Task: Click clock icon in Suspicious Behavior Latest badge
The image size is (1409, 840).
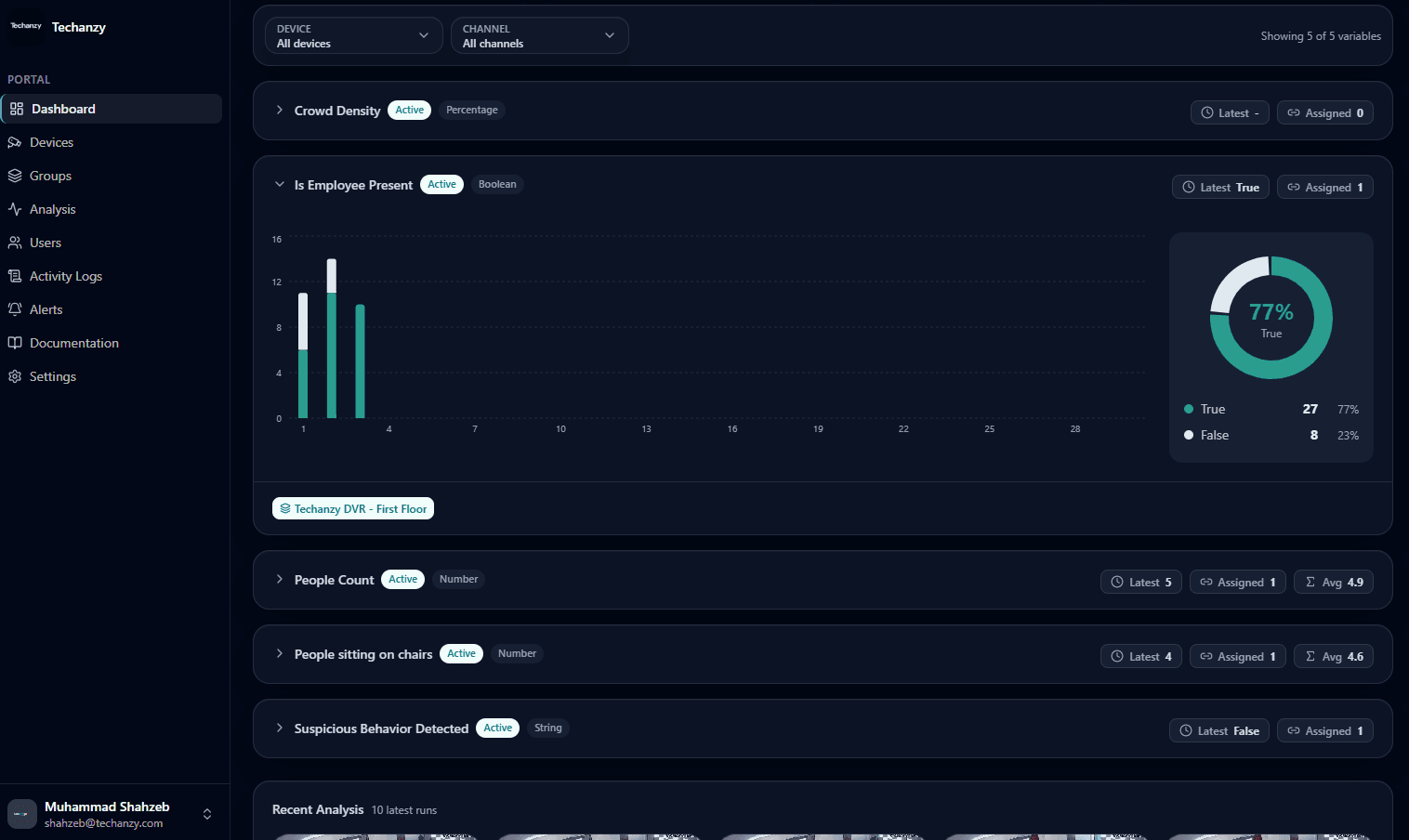Action: click(1186, 730)
